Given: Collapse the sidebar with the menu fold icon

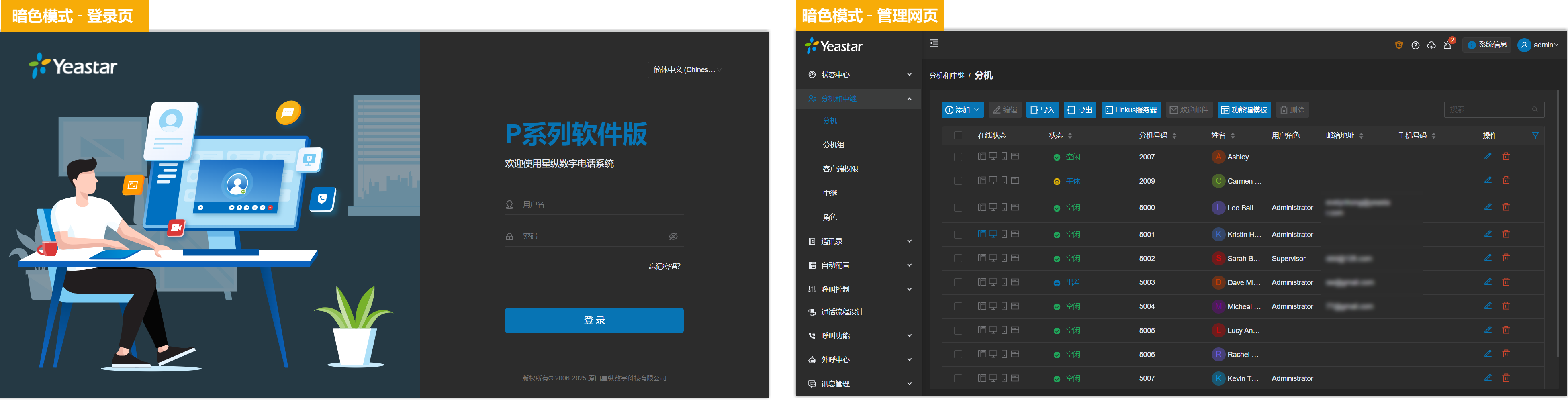Looking at the screenshot, I should [x=934, y=43].
